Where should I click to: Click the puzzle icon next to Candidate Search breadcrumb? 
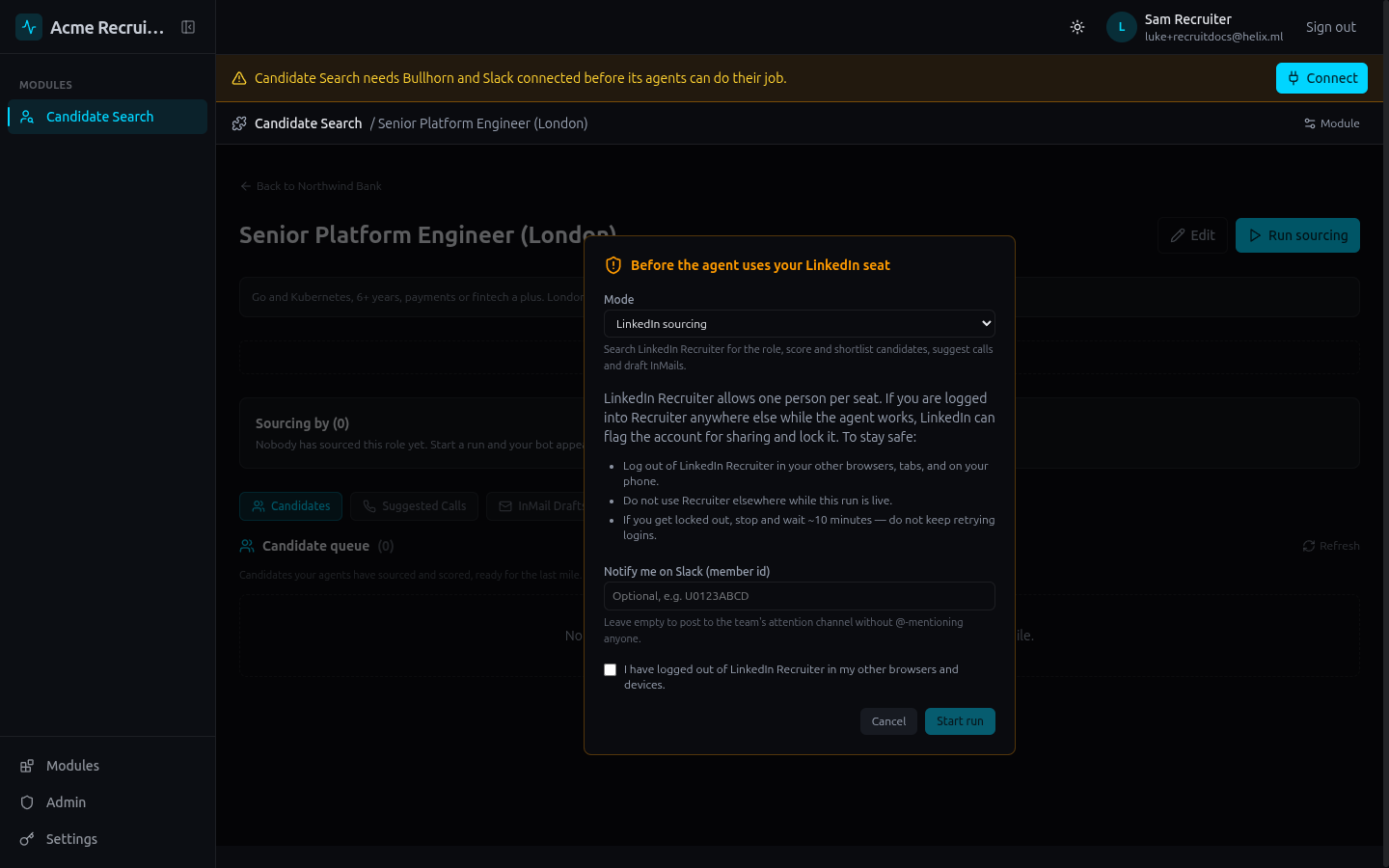[x=239, y=123]
